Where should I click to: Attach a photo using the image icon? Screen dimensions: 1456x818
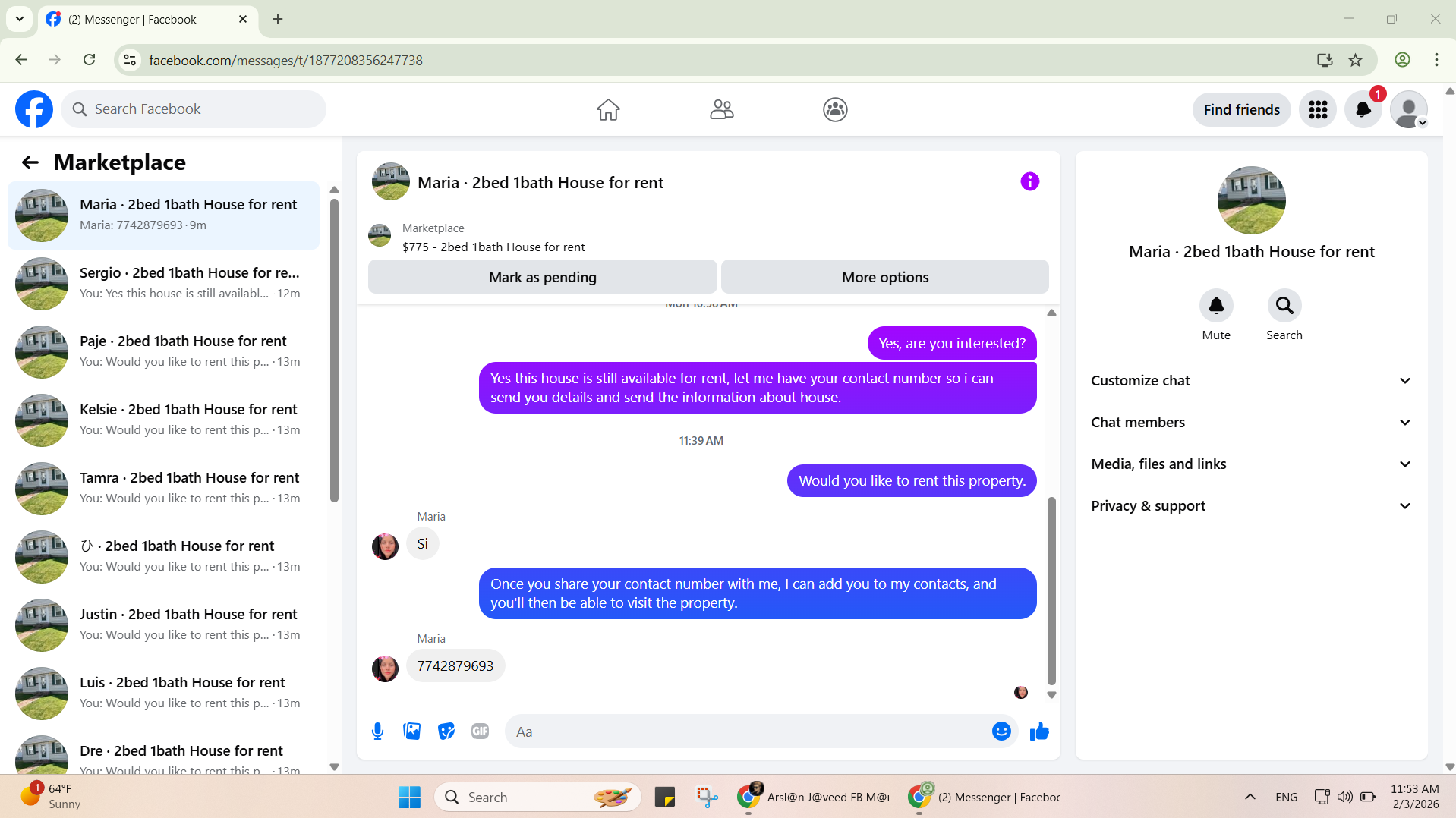412,731
